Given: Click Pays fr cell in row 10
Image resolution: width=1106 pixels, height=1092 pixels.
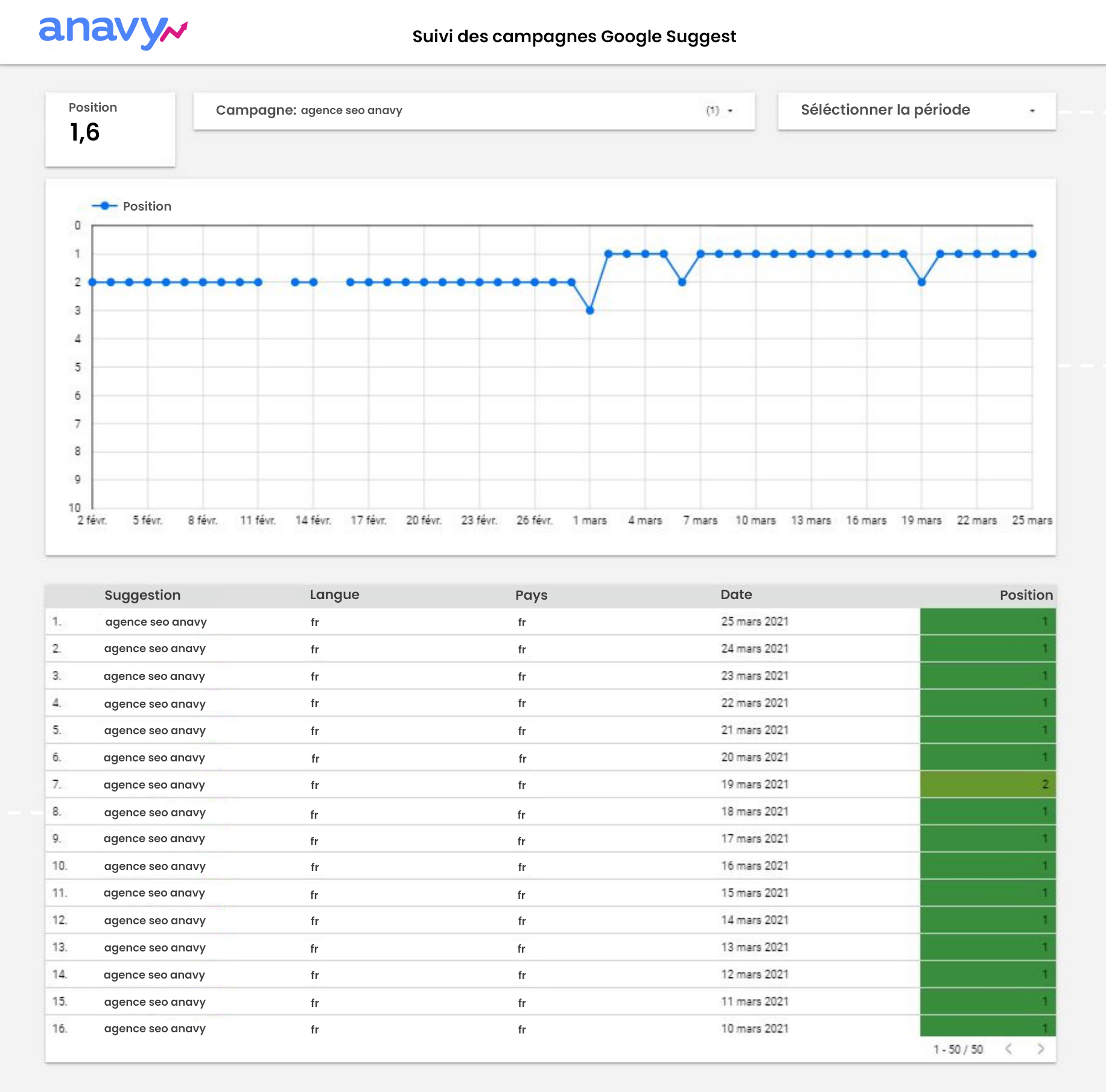Looking at the screenshot, I should [522, 868].
